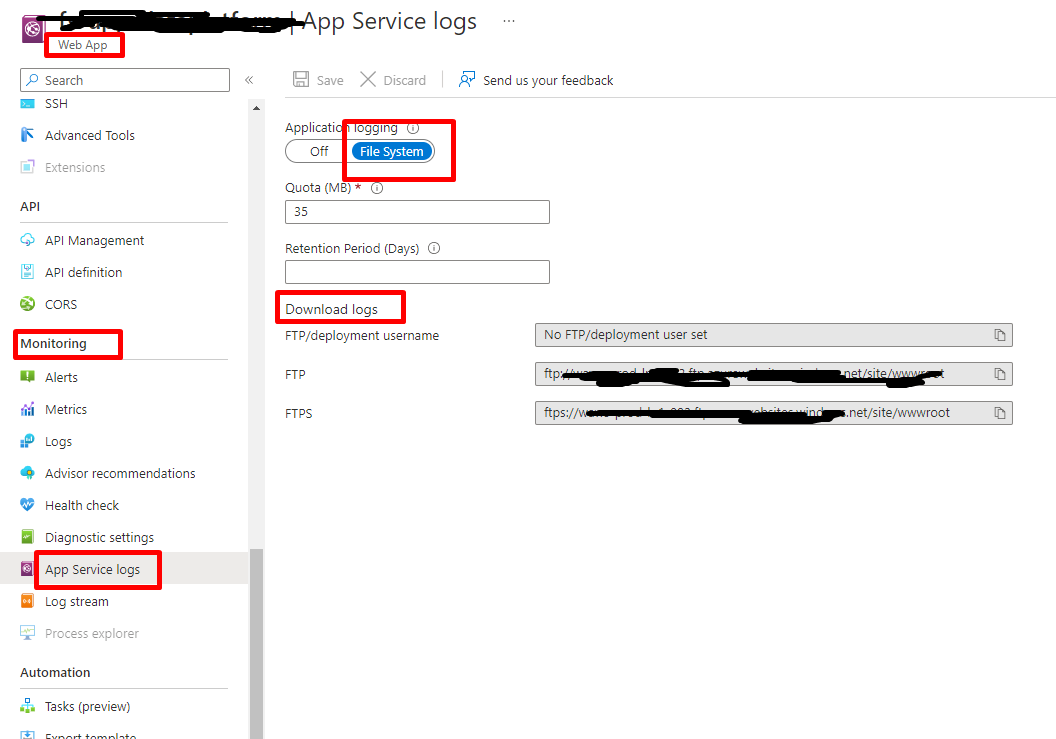Click the Save disk icon
Screen dimensions: 1056x739
tap(301, 79)
